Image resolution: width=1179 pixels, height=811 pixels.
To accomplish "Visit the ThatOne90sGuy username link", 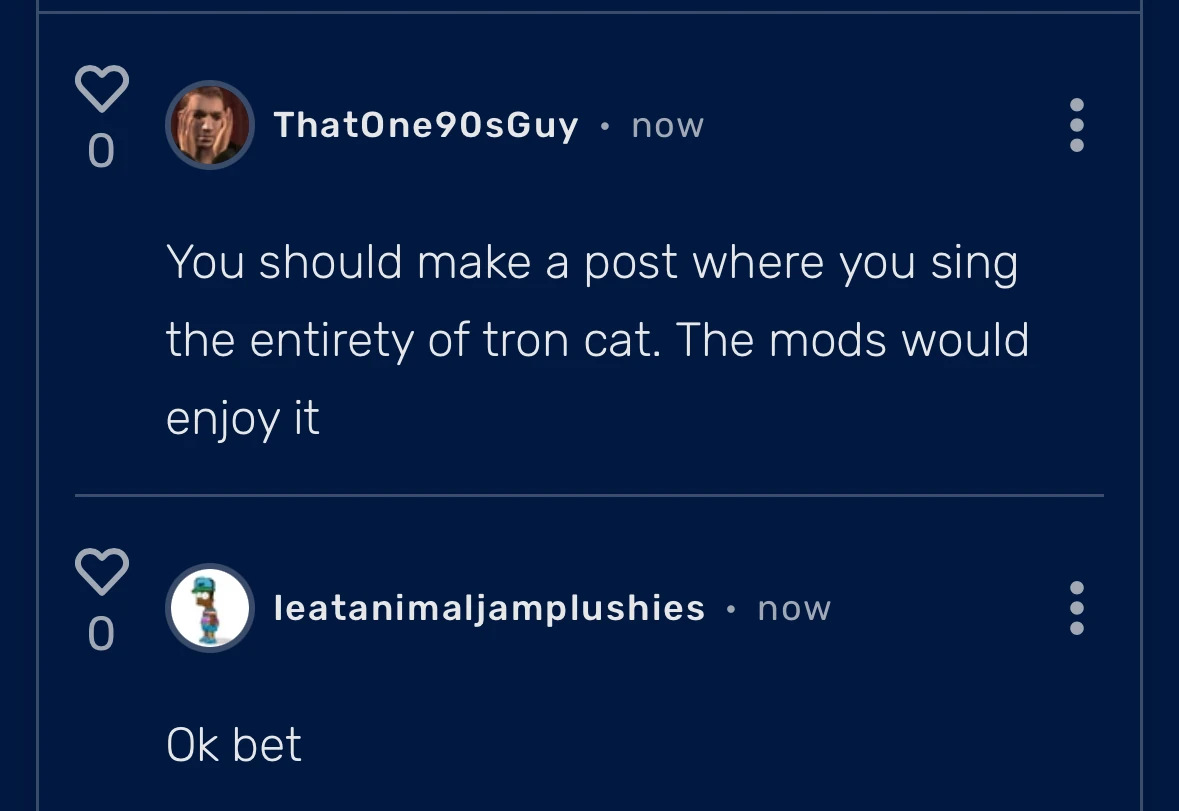I will point(426,125).
